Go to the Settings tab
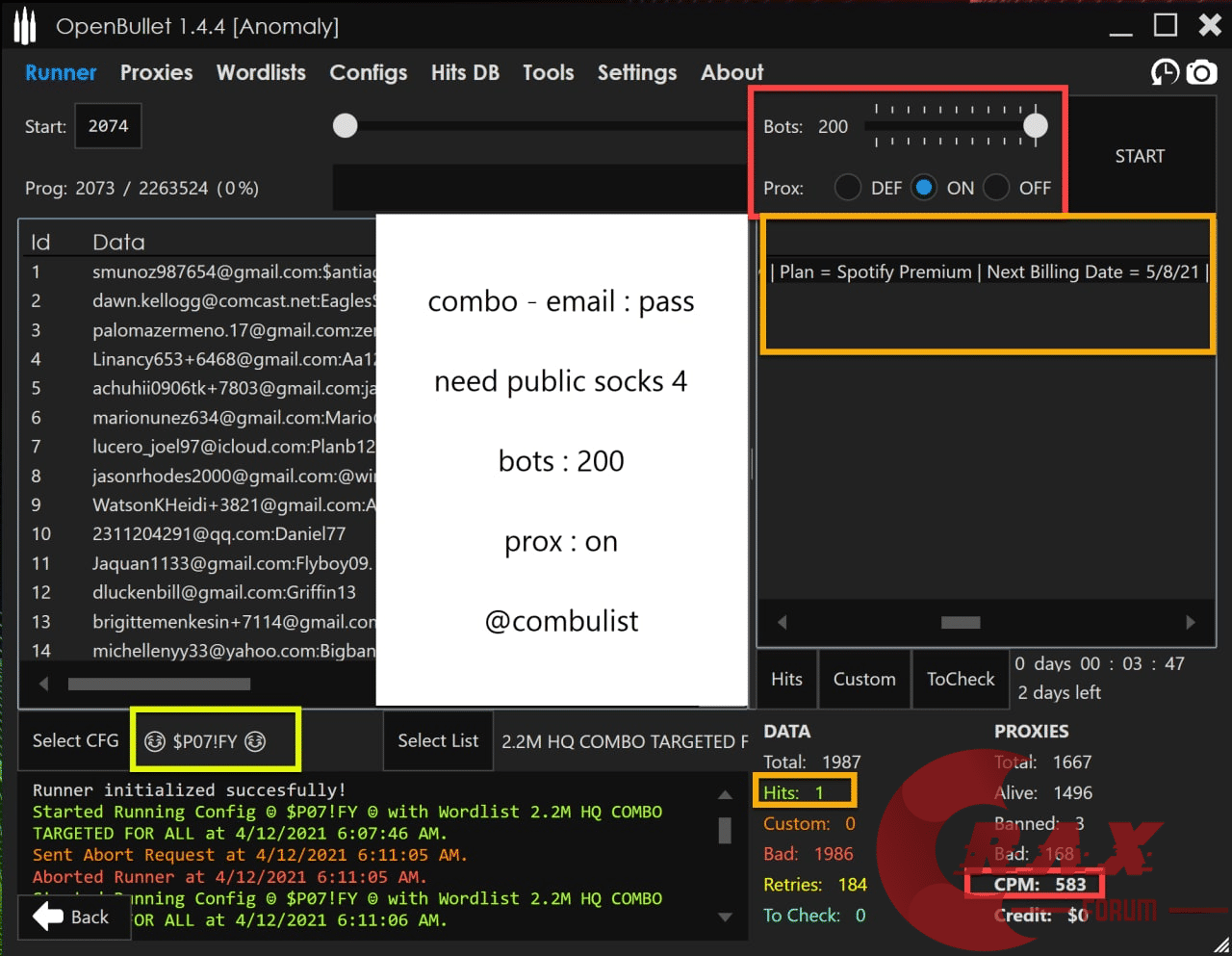This screenshot has width=1232, height=956. click(637, 73)
